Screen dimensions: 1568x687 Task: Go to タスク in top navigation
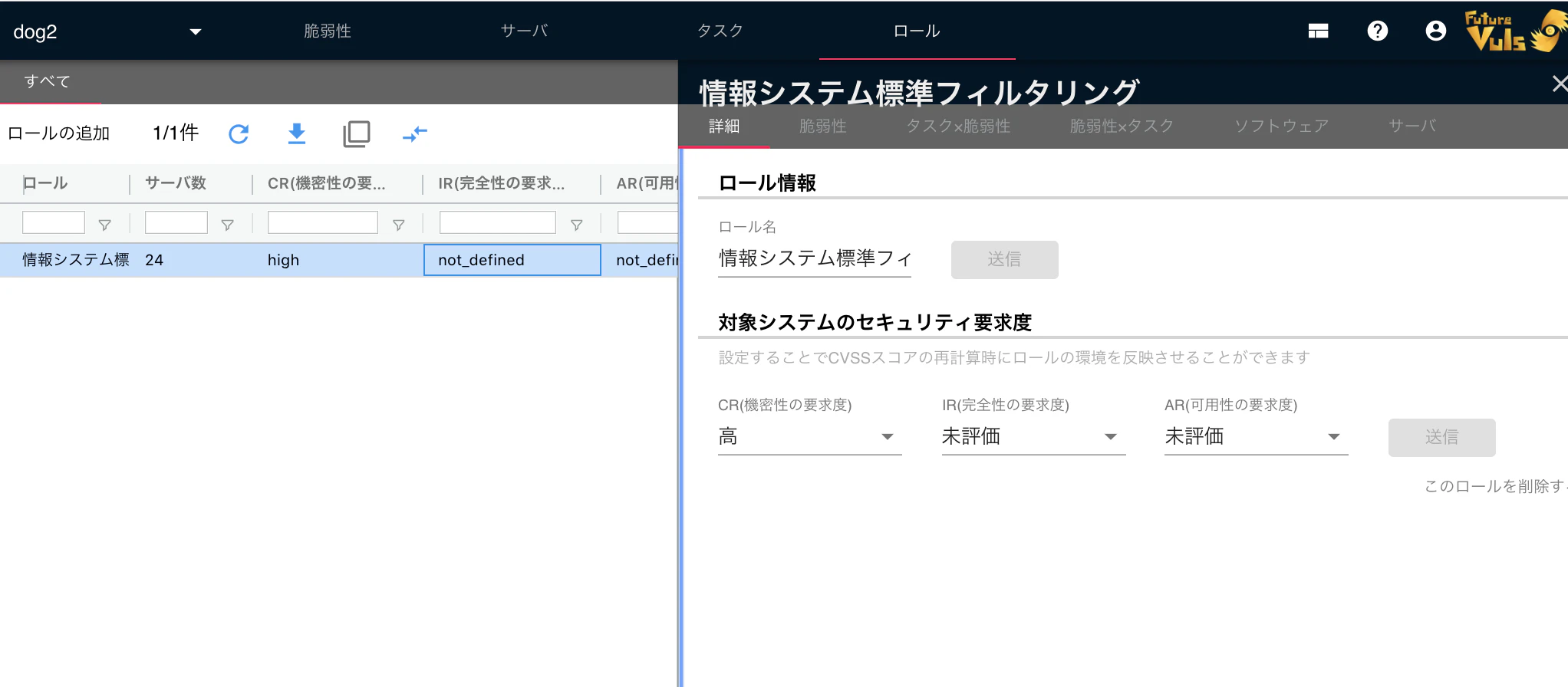point(721,31)
